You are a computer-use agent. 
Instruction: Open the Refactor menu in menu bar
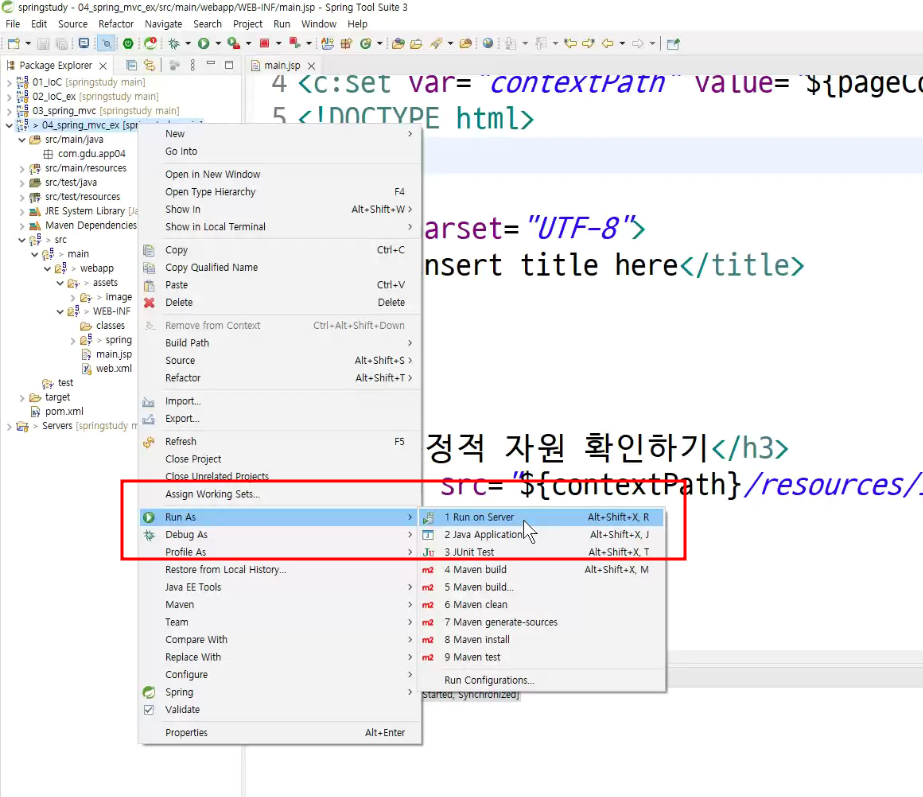tap(115, 24)
